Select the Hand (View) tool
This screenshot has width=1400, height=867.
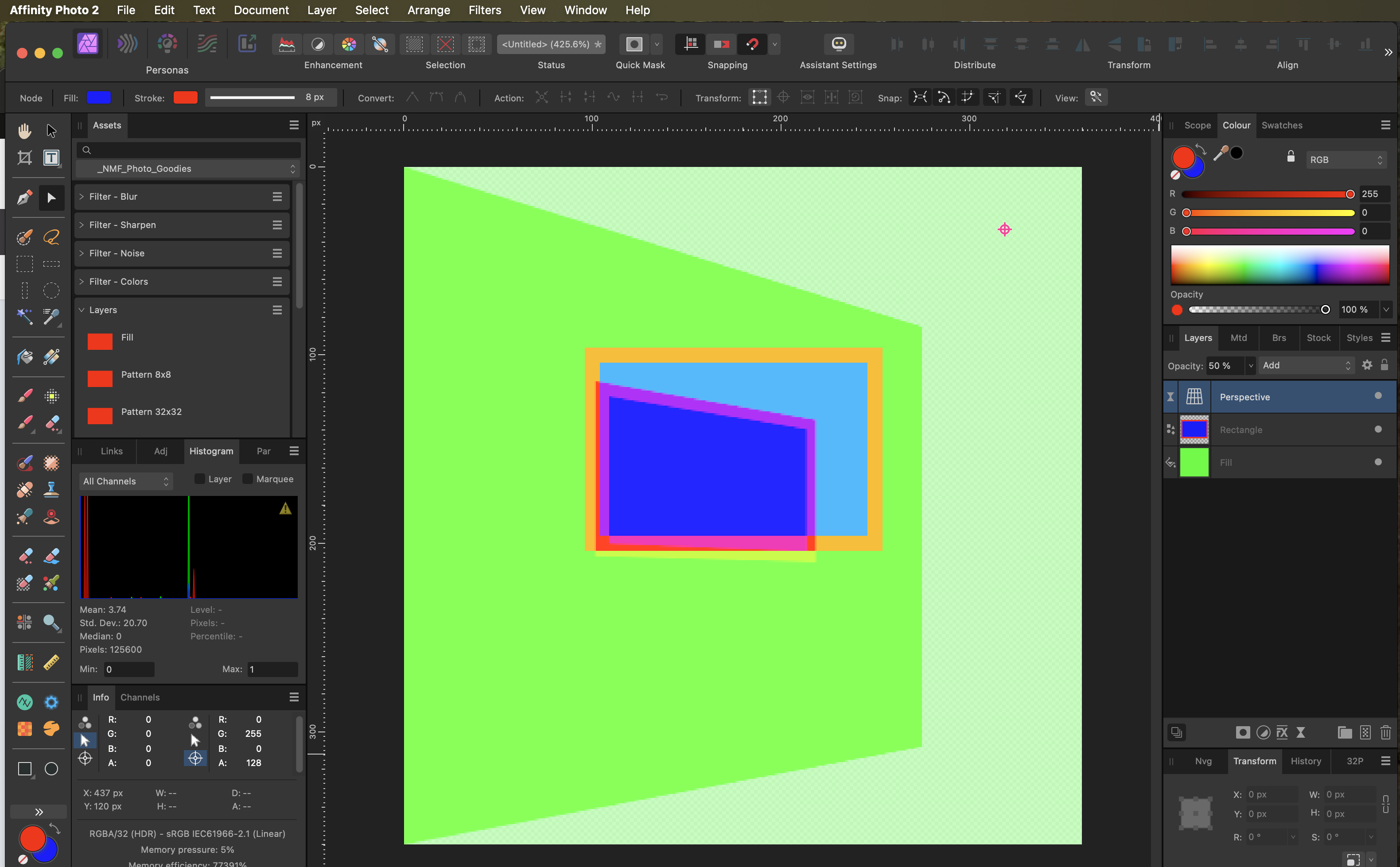[x=24, y=131]
